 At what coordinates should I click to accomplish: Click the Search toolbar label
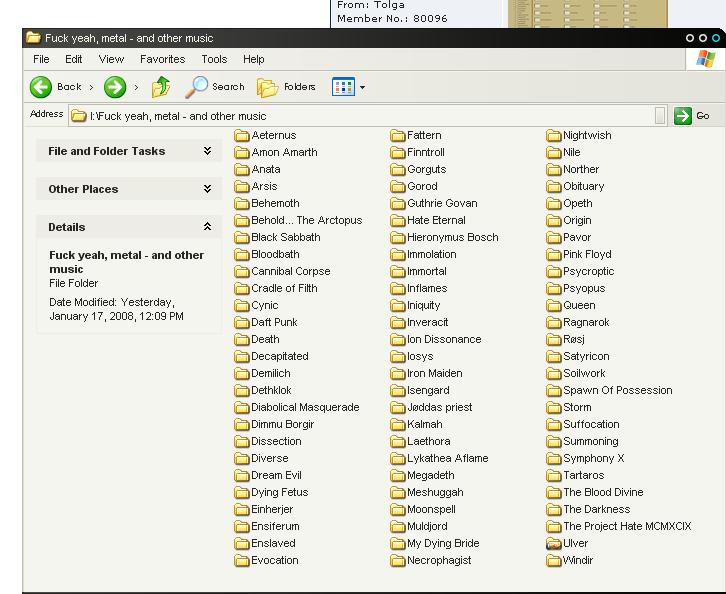click(228, 87)
